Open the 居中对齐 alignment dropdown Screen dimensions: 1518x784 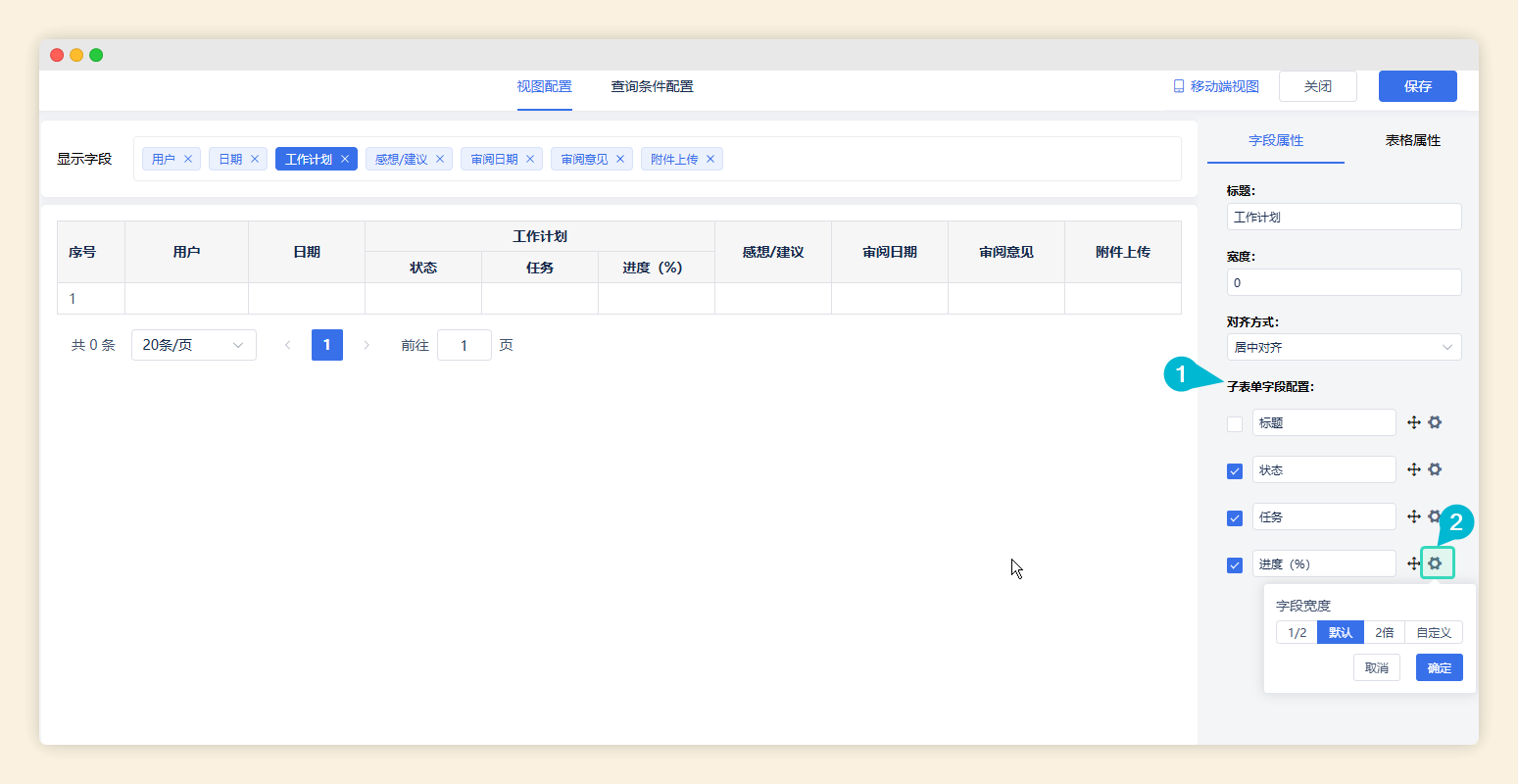click(1344, 346)
